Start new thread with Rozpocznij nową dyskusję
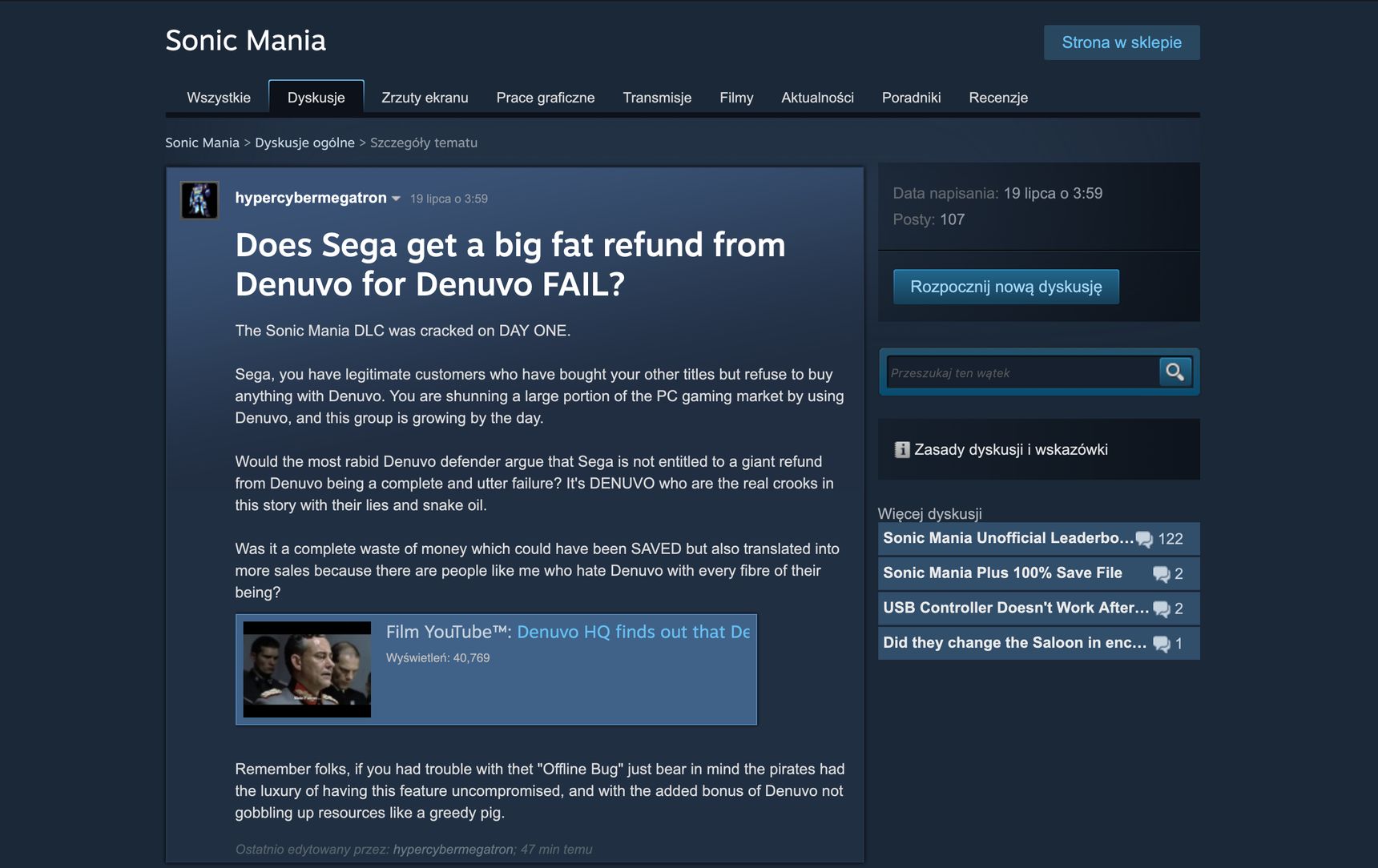Image resolution: width=1378 pixels, height=868 pixels. pos(1006,287)
